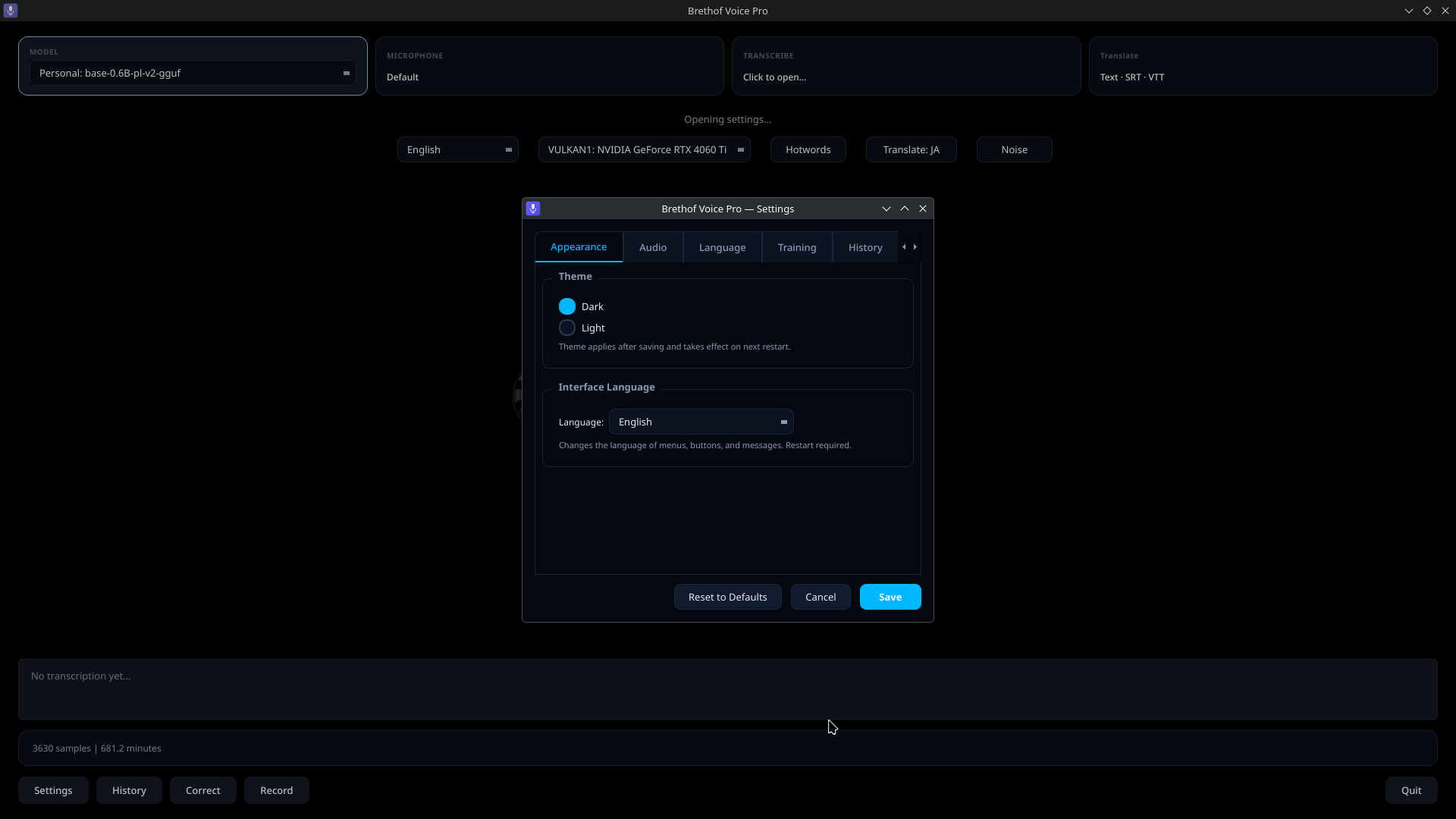Click the '3630 samples | 681.2 minutes' status text
The height and width of the screenshot is (819, 1456).
[x=97, y=748]
